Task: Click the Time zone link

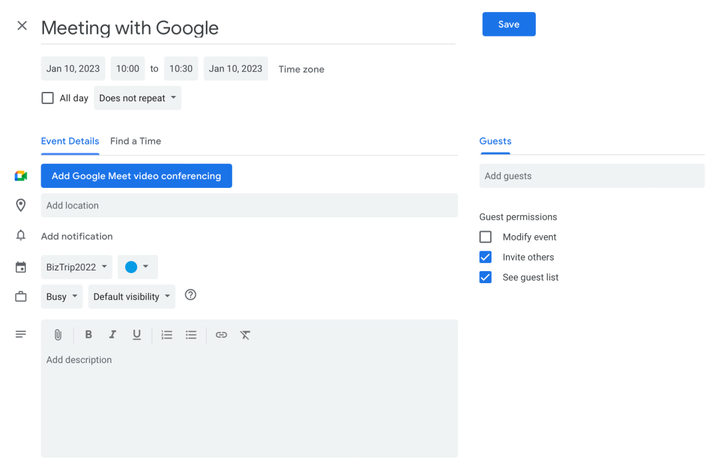Action: pos(301,69)
